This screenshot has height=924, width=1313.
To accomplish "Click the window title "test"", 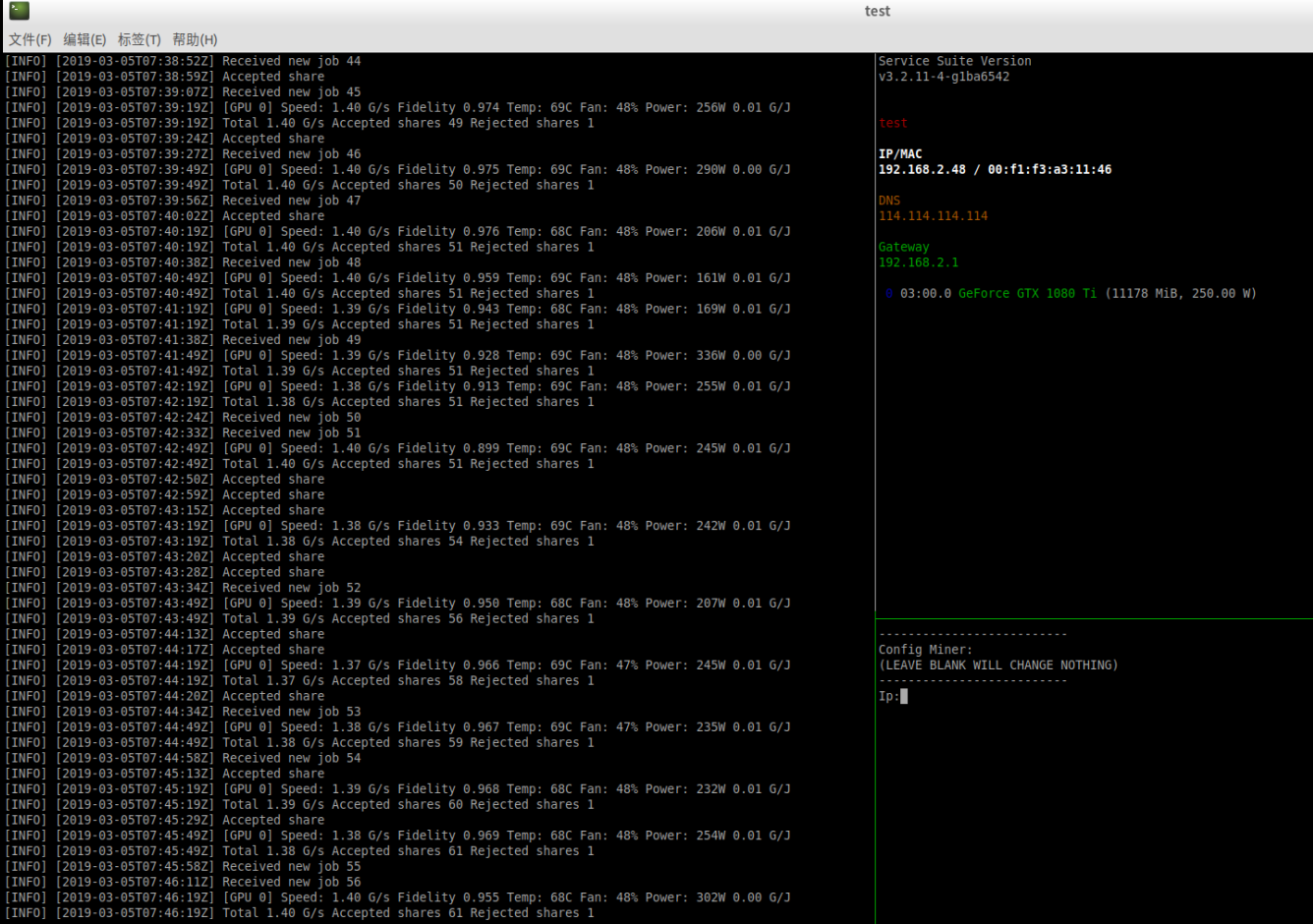I will click(x=877, y=11).
